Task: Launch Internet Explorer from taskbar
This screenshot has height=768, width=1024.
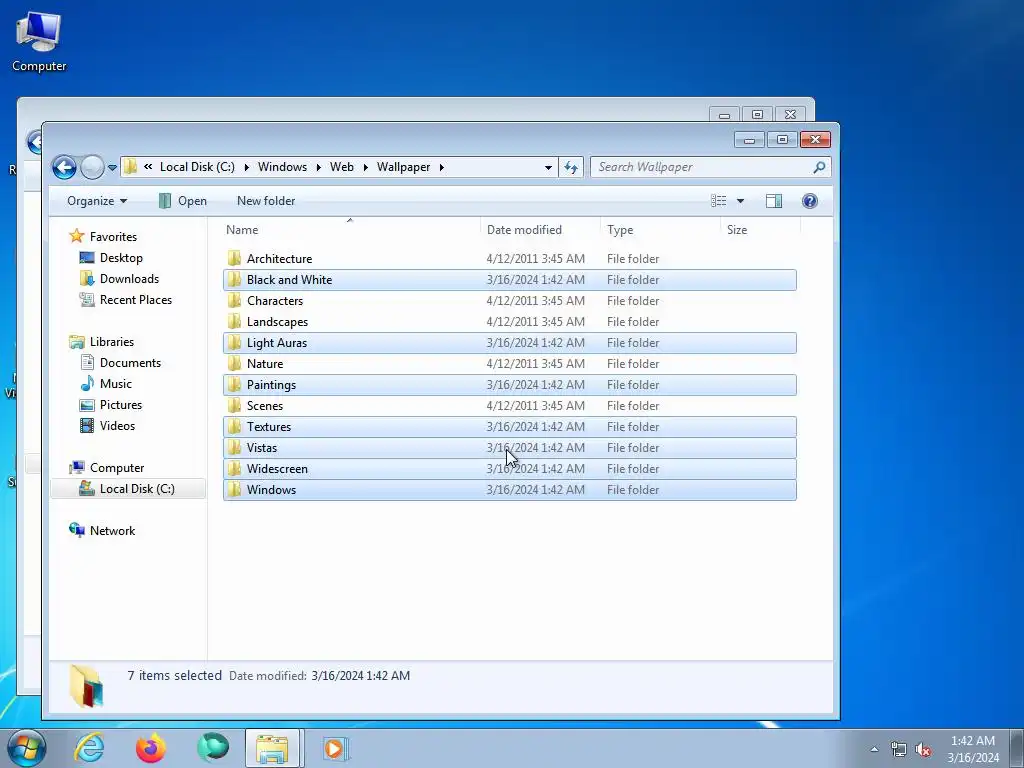Action: click(89, 748)
